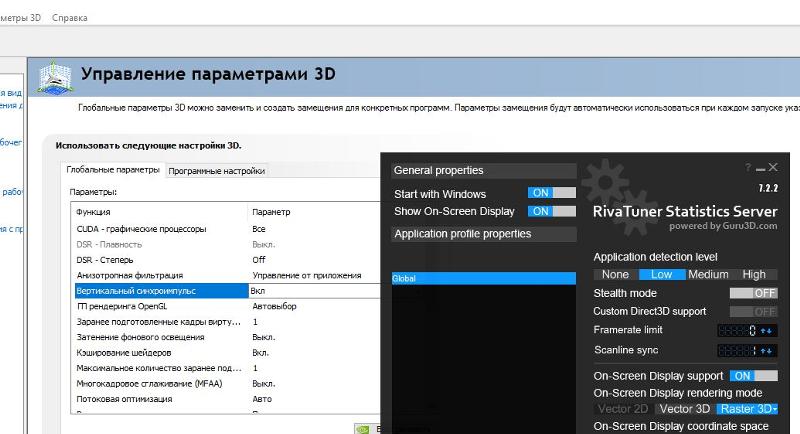Open the Вертикальный синхроимпульс value dropdown
This screenshot has width=800, height=434.
pos(314,290)
